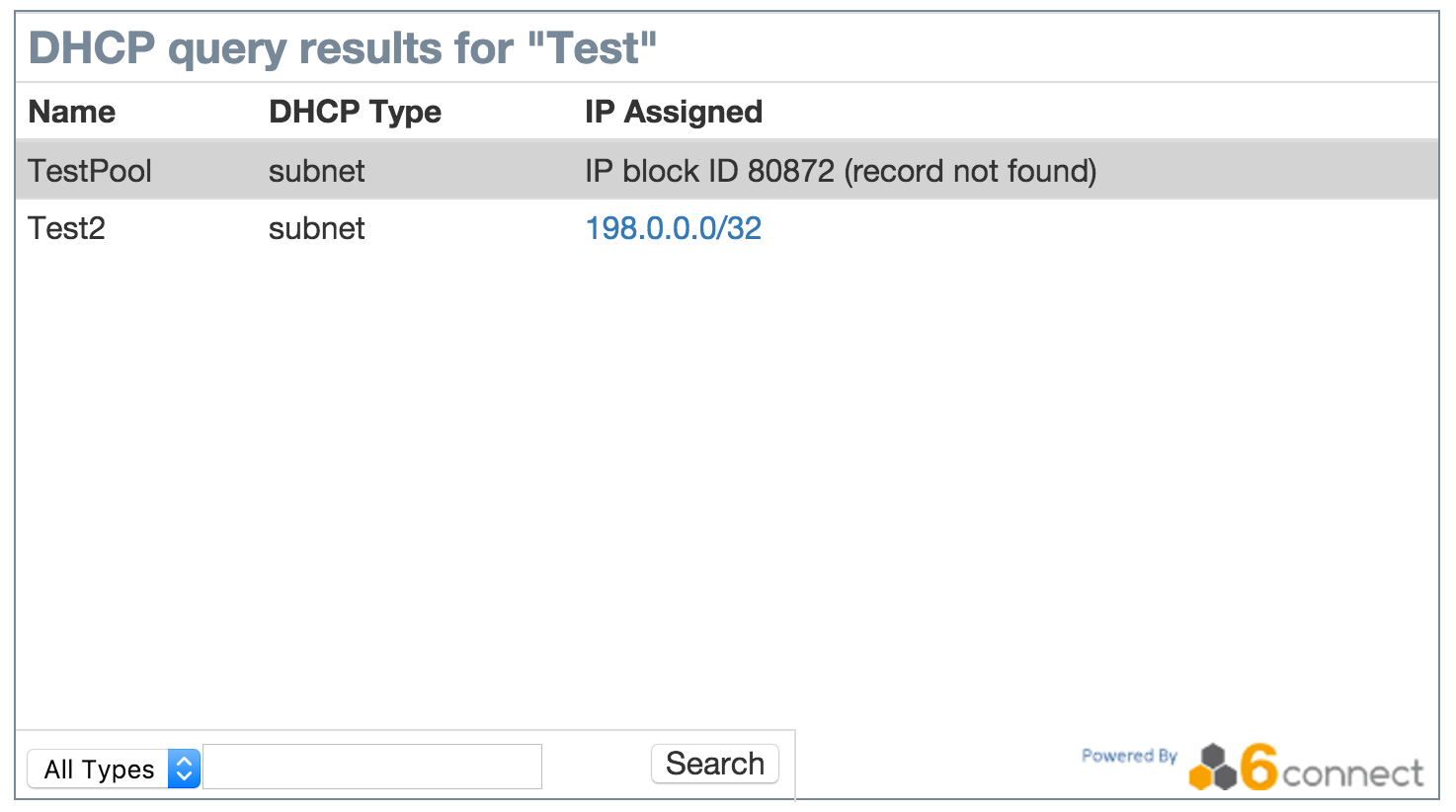Select the Test2 entry name
This screenshot has width=1456, height=812.
pos(66,228)
